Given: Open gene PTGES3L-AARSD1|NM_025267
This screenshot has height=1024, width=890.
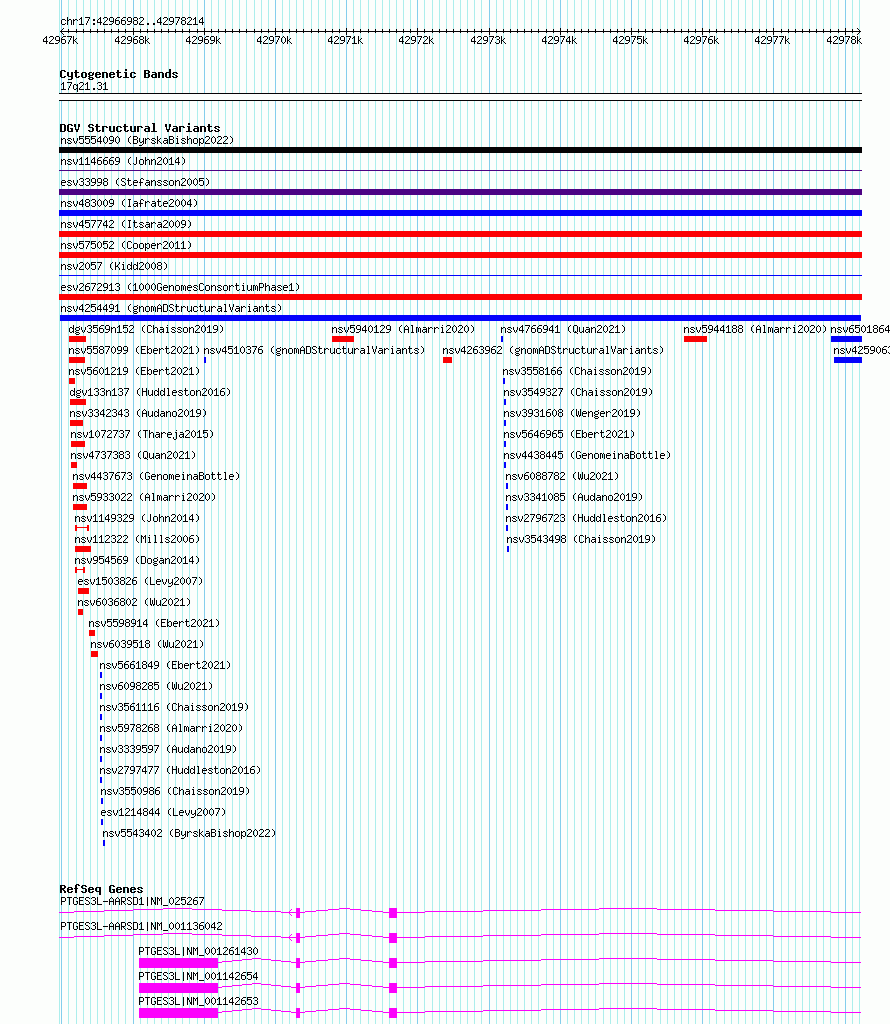Looking at the screenshot, I should coord(132,901).
